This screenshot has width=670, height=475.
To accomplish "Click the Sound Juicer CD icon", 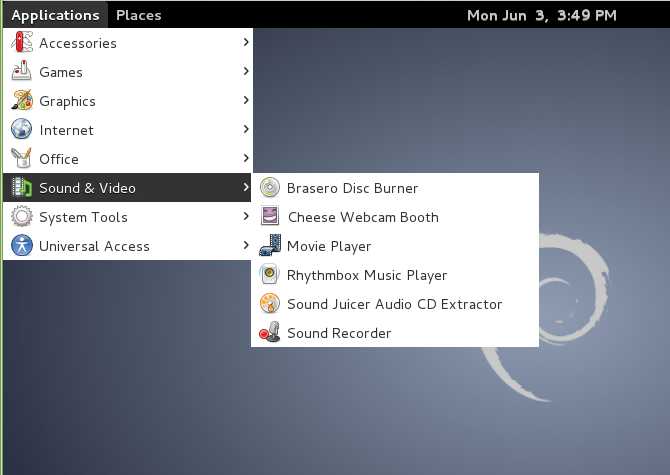I will [x=270, y=304].
